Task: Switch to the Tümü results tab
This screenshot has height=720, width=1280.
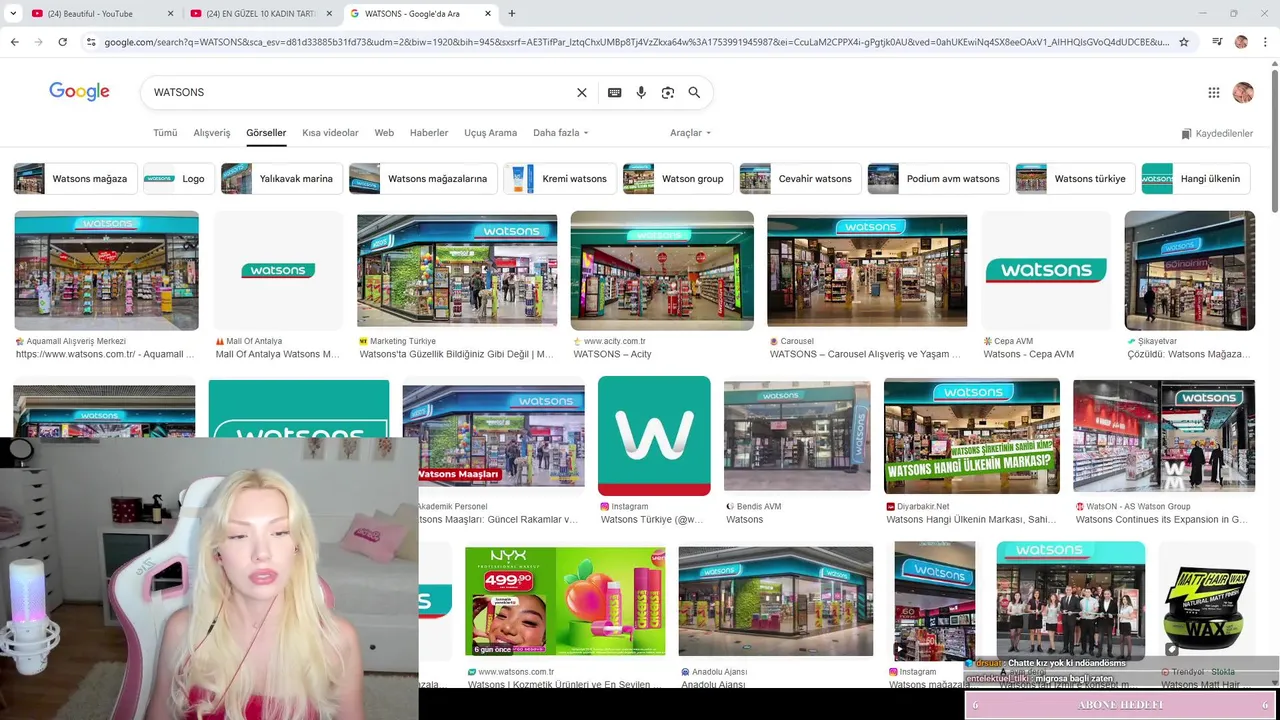Action: 165,133
